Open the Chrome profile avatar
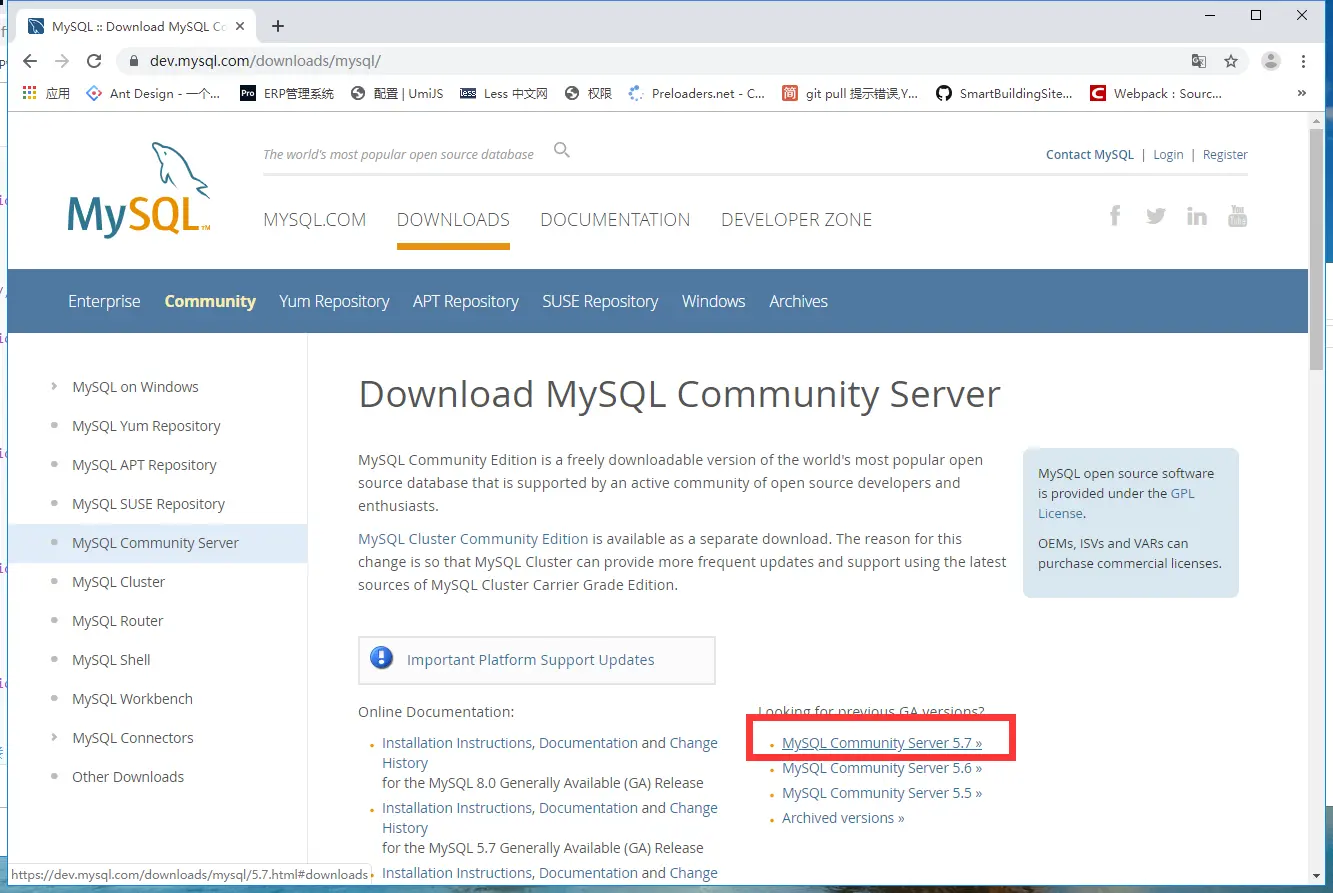The height and width of the screenshot is (893, 1333). click(x=1271, y=61)
